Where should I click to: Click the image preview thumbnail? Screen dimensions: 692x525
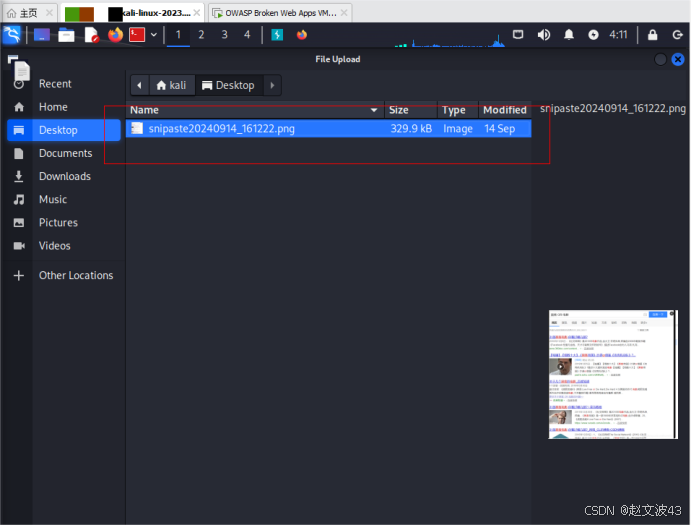613,375
